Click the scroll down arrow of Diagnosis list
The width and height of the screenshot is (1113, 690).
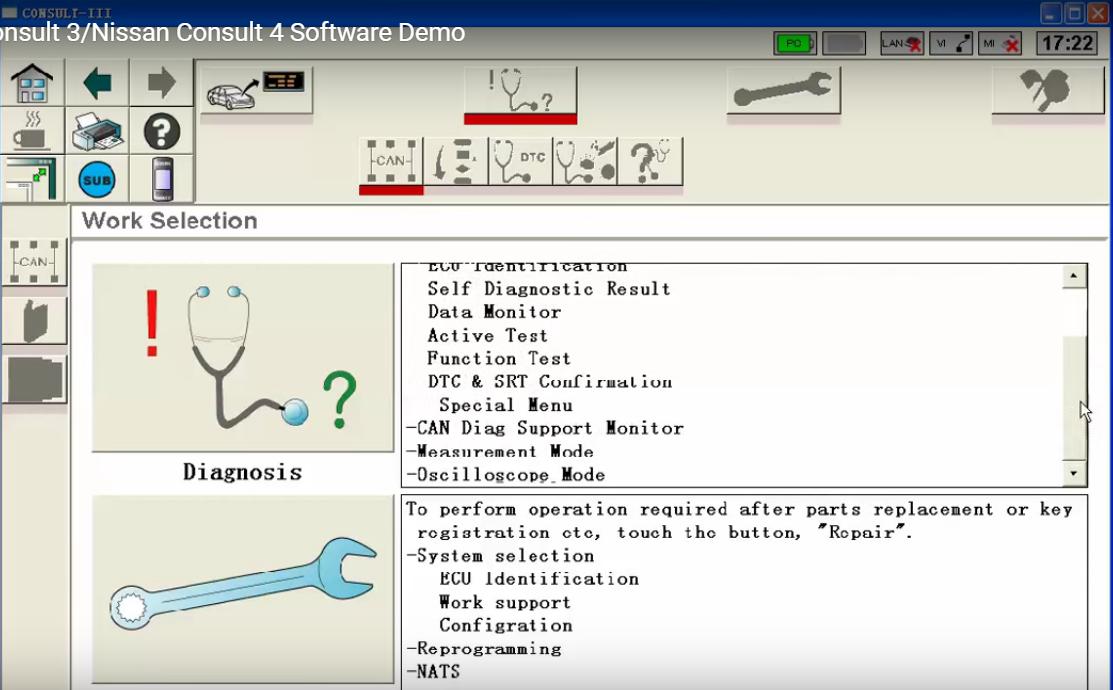tap(1074, 473)
